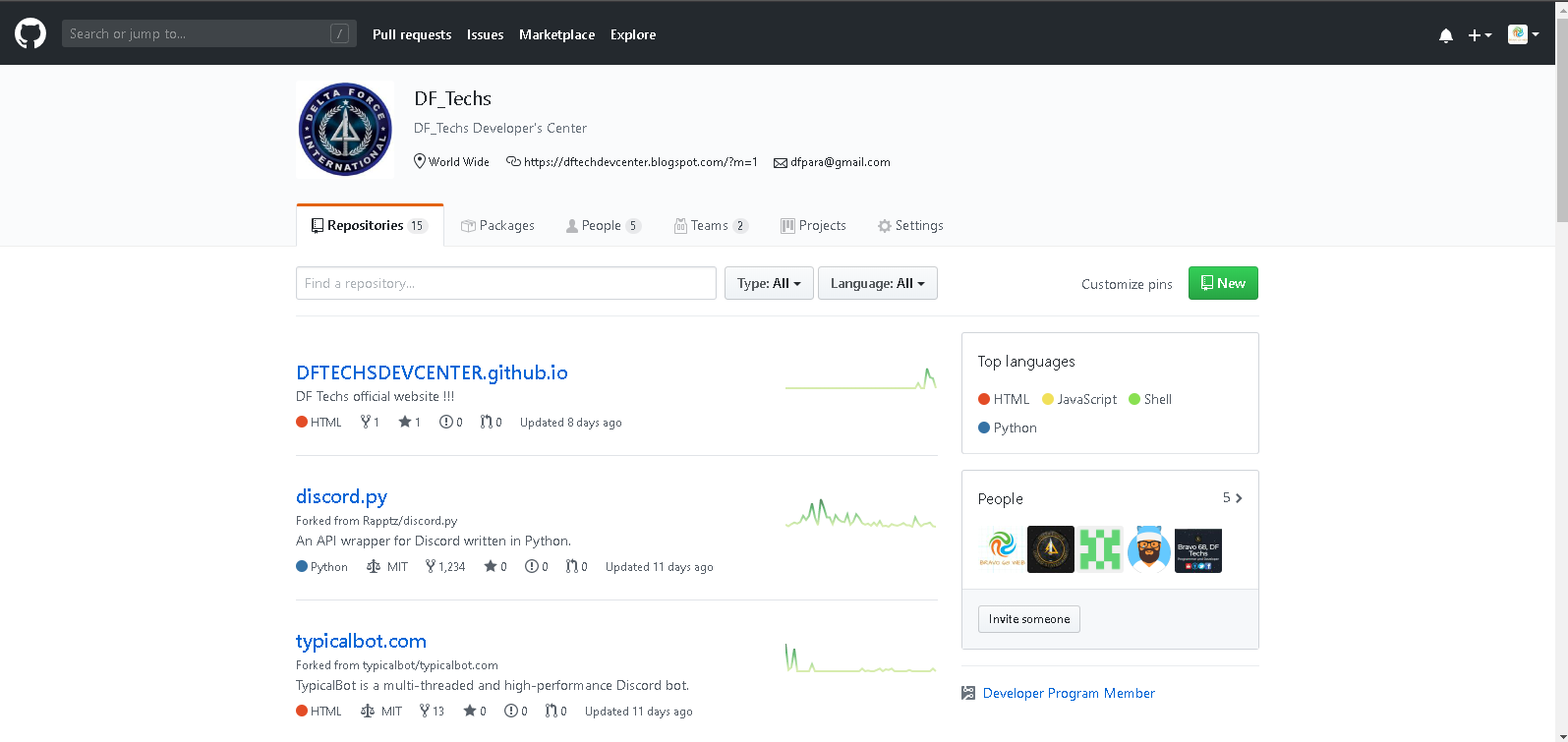Click the link icon beside blog URL

pyautogui.click(x=513, y=161)
